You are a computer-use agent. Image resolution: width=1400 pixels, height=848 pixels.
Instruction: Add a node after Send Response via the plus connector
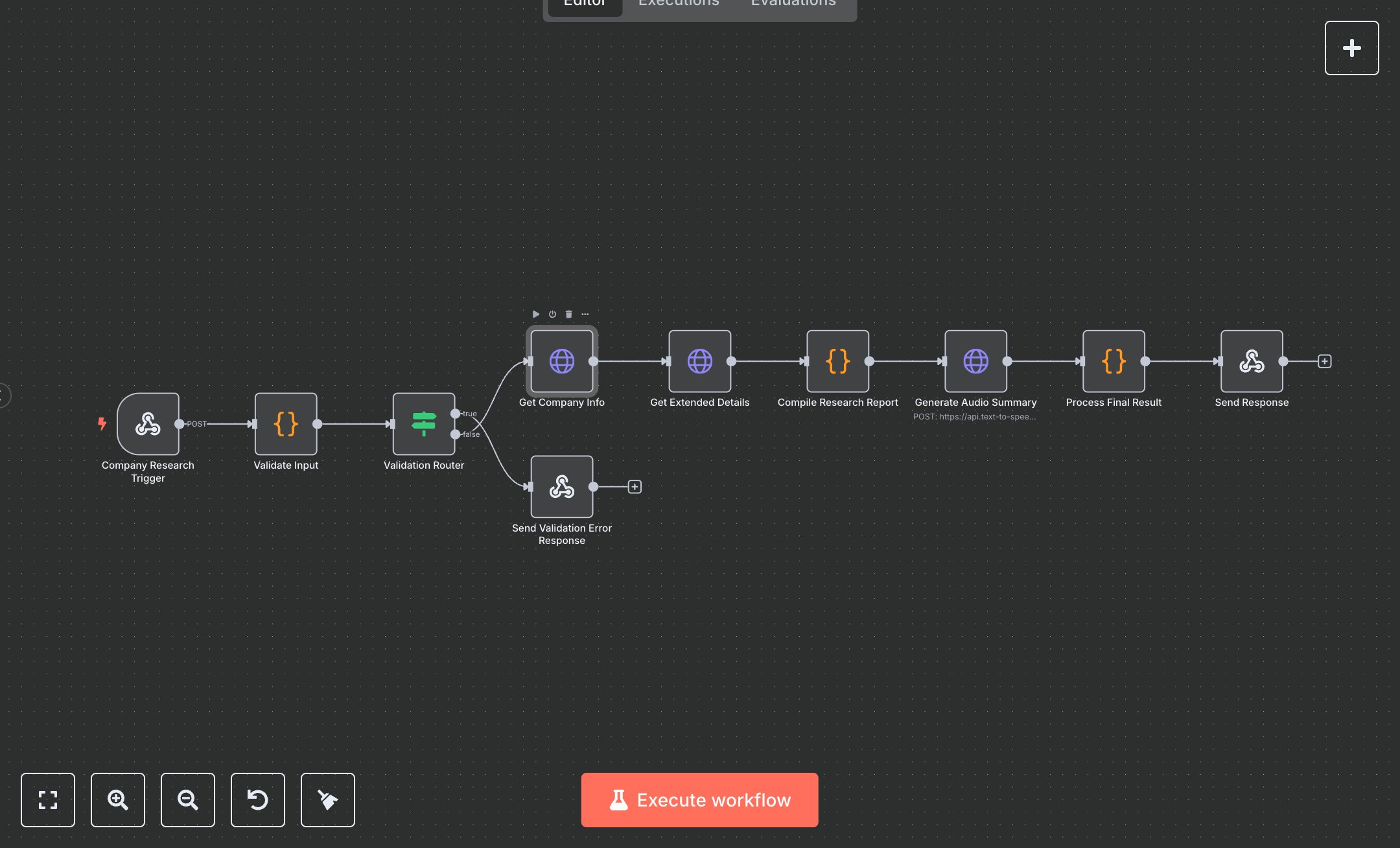[x=1324, y=361]
